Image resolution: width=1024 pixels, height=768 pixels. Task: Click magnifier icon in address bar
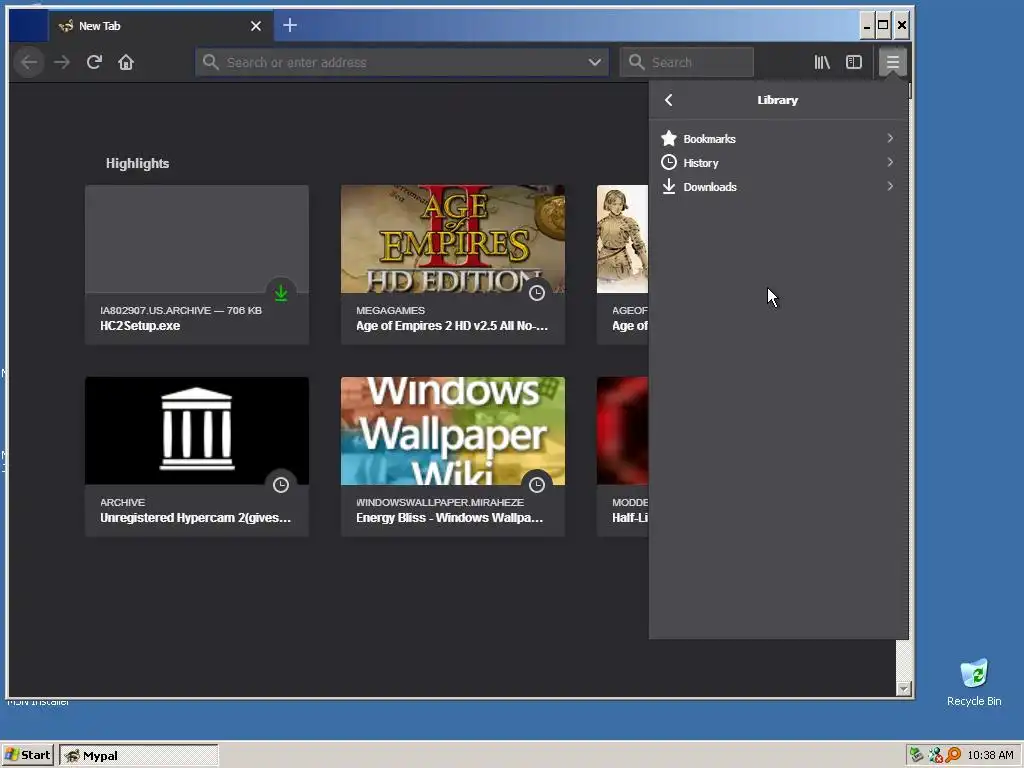pos(210,62)
